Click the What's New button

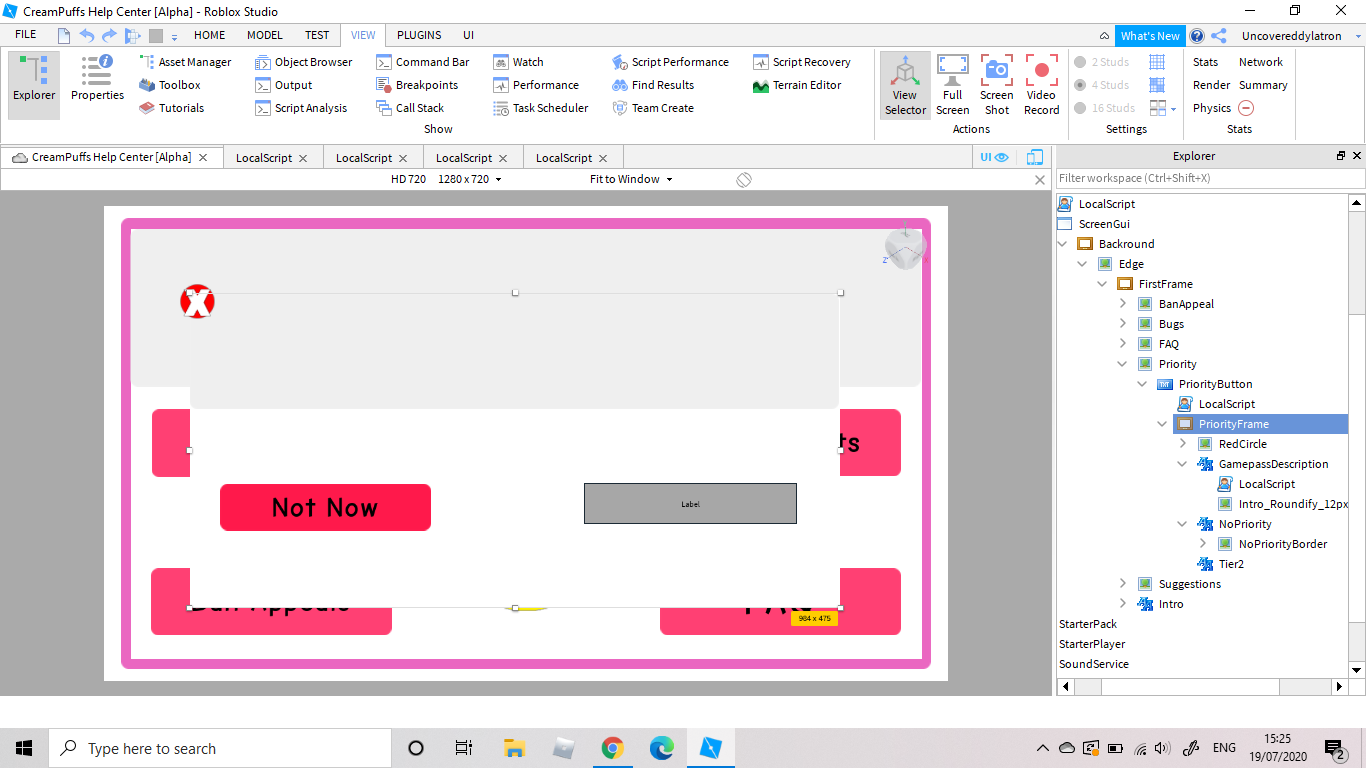pyautogui.click(x=1149, y=36)
